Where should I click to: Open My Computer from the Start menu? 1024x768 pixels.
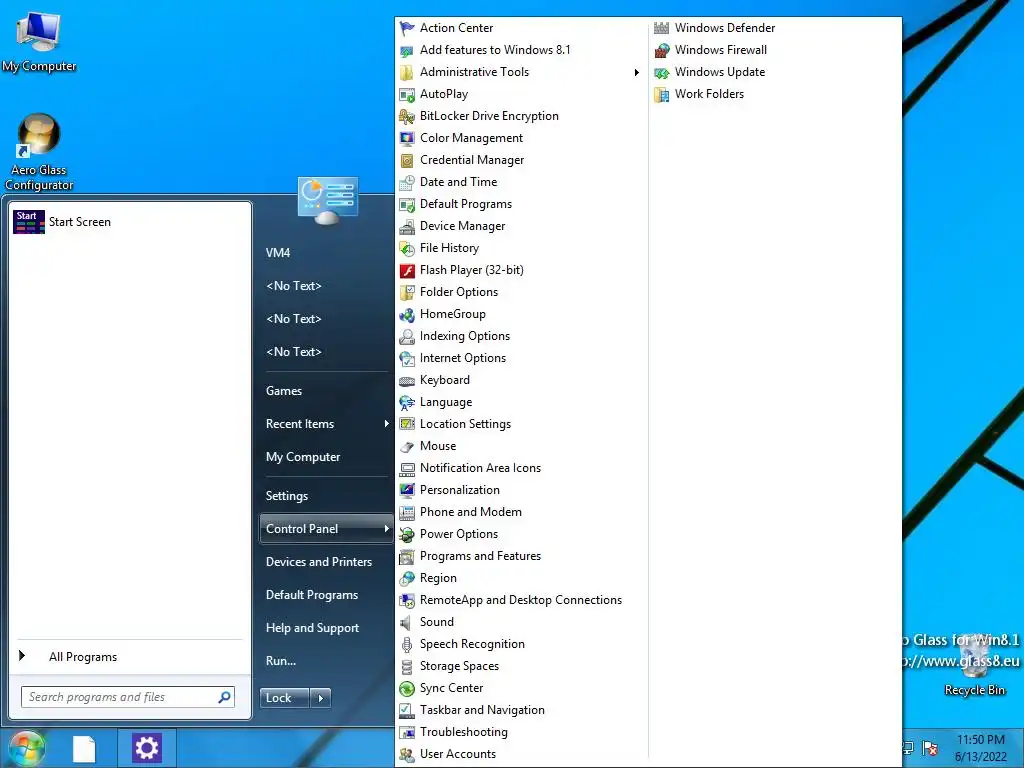(x=325, y=457)
